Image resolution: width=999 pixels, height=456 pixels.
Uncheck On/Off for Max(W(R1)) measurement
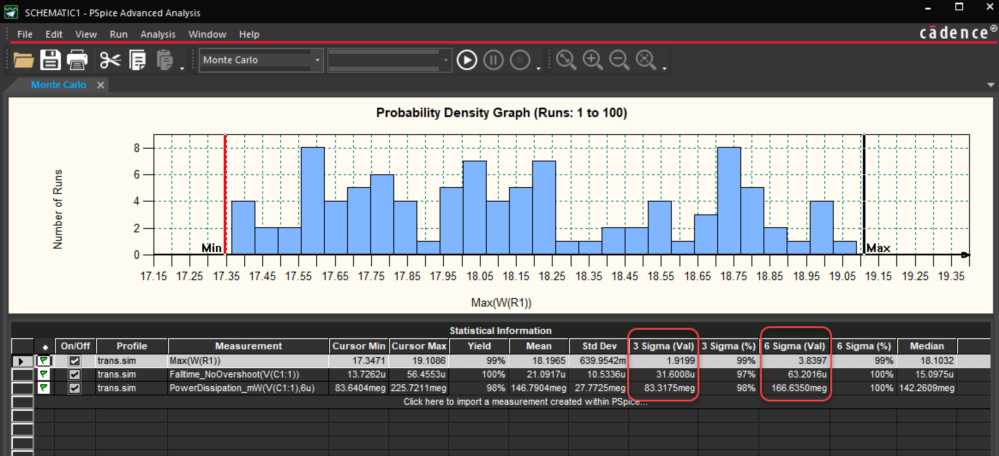click(x=75, y=361)
